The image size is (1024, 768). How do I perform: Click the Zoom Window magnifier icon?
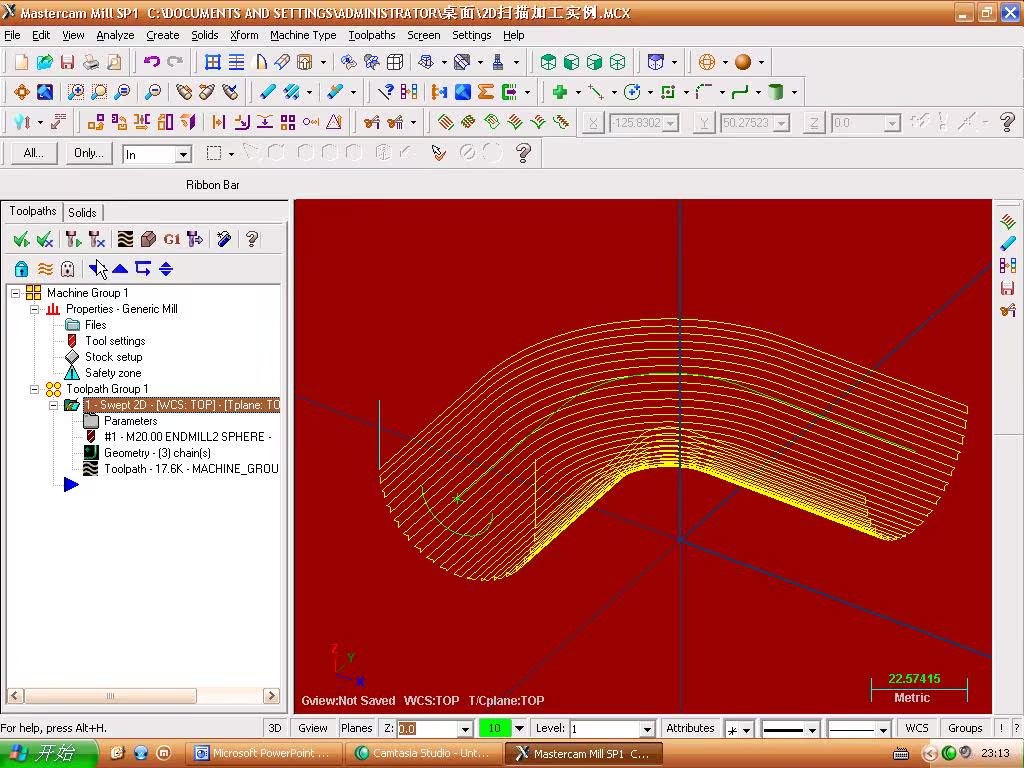click(76, 92)
